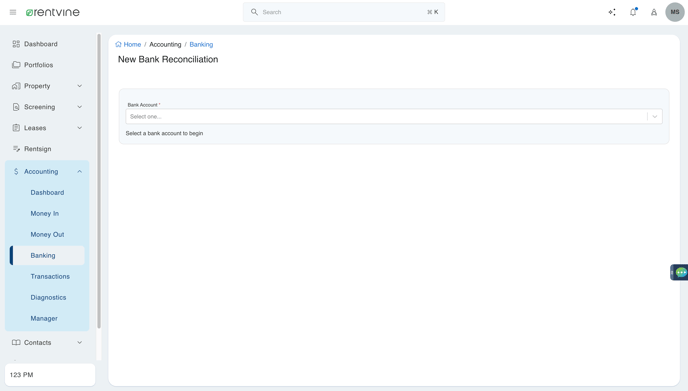The height and width of the screenshot is (391, 688).
Task: Click the Dashboard sidebar icon
Action: click(16, 44)
